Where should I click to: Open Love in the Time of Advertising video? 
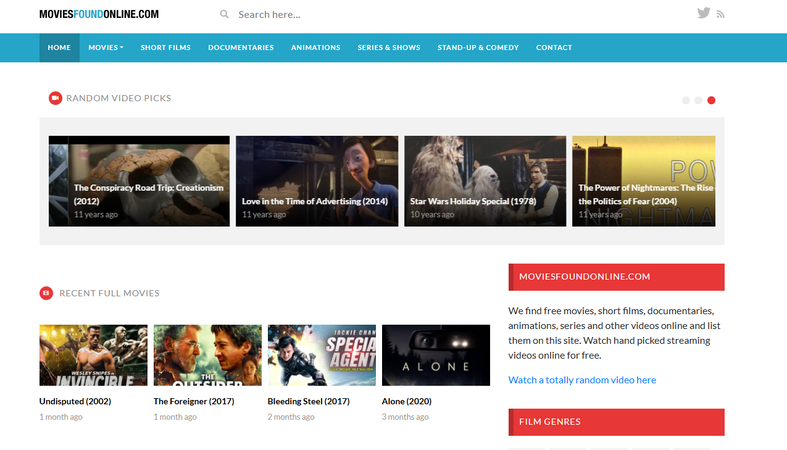(317, 181)
